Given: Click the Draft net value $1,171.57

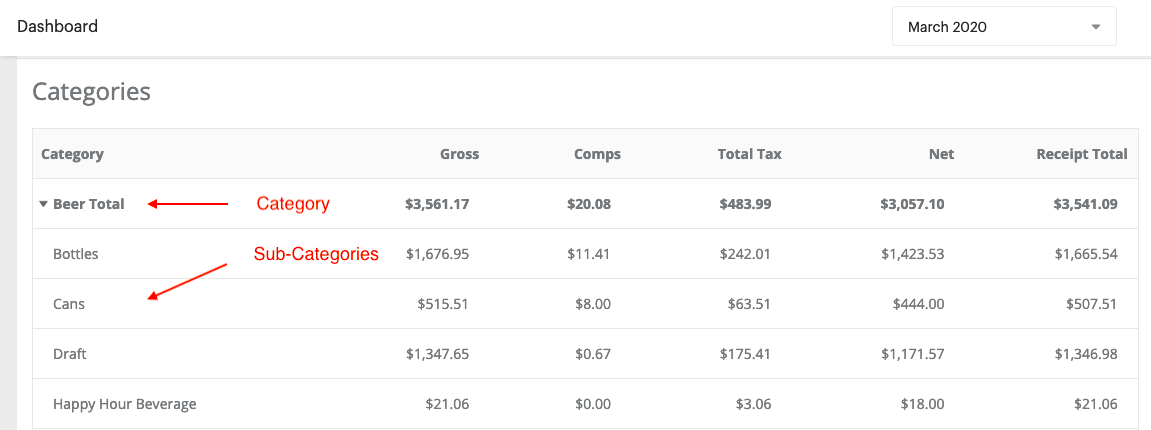Looking at the screenshot, I should (x=913, y=354).
